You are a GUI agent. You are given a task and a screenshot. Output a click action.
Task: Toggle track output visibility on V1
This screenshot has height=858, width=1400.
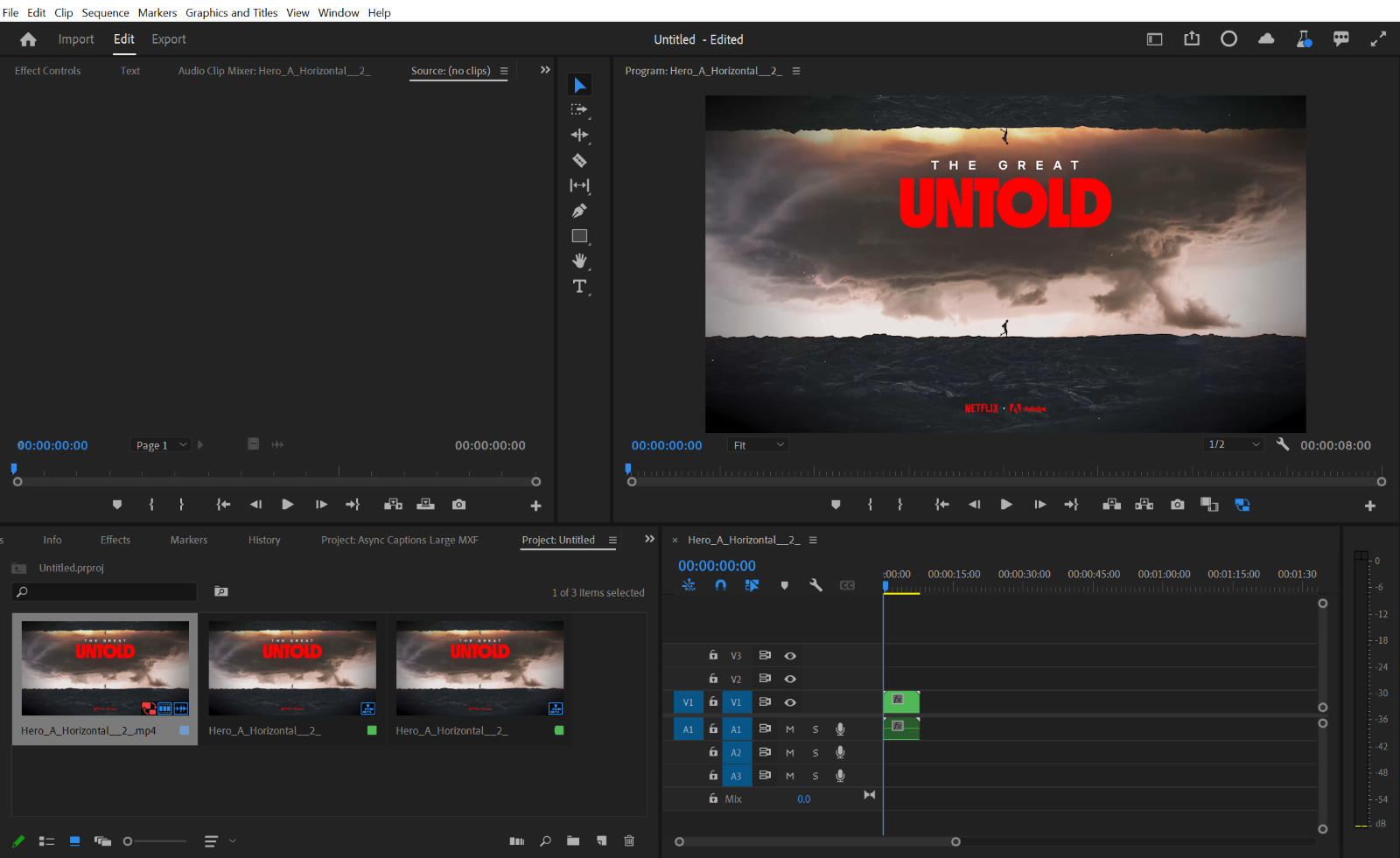790,701
